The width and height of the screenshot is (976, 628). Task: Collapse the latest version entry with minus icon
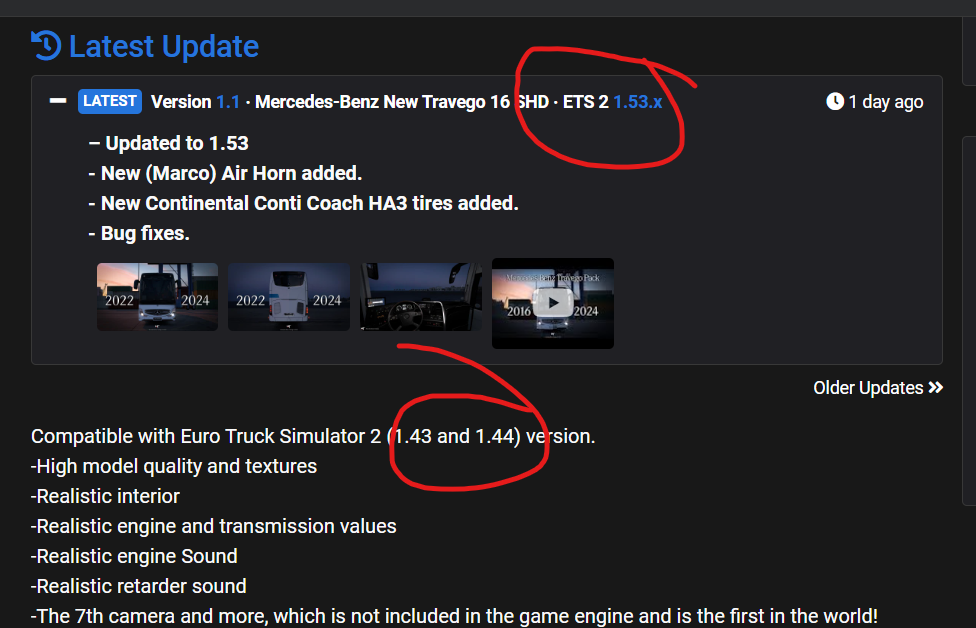(x=58, y=101)
